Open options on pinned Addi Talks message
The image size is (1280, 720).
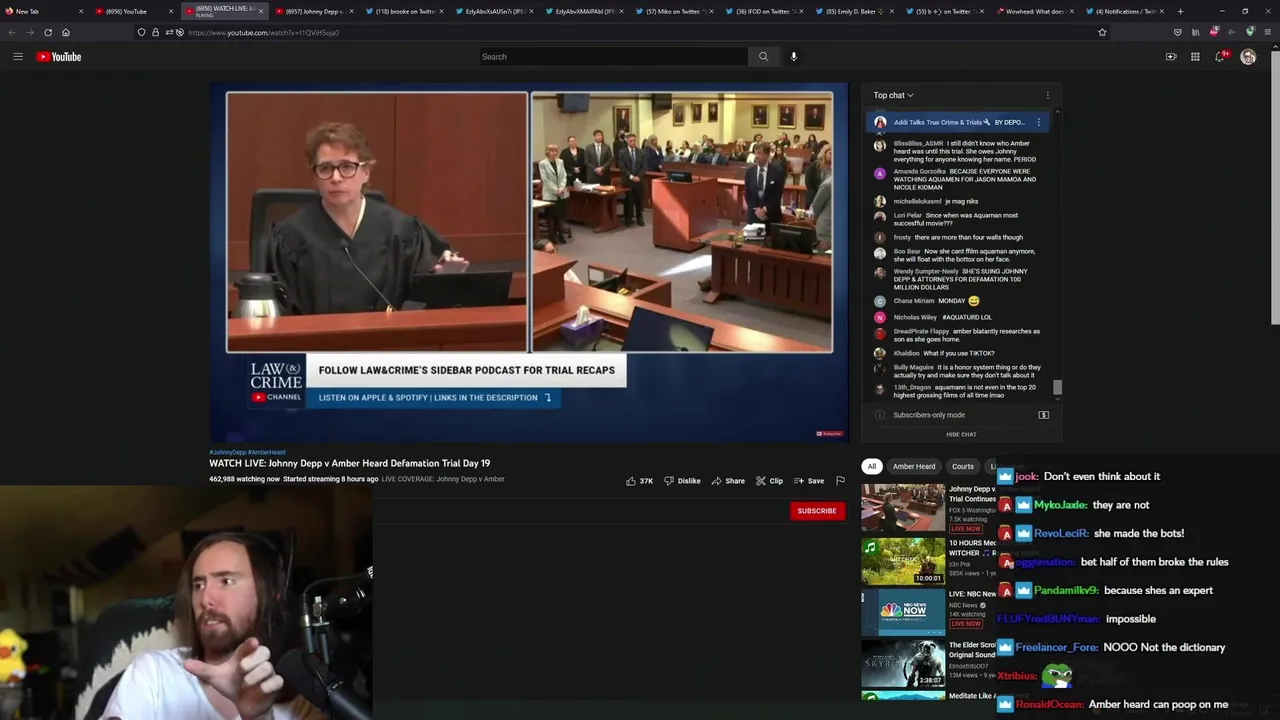click(1038, 122)
